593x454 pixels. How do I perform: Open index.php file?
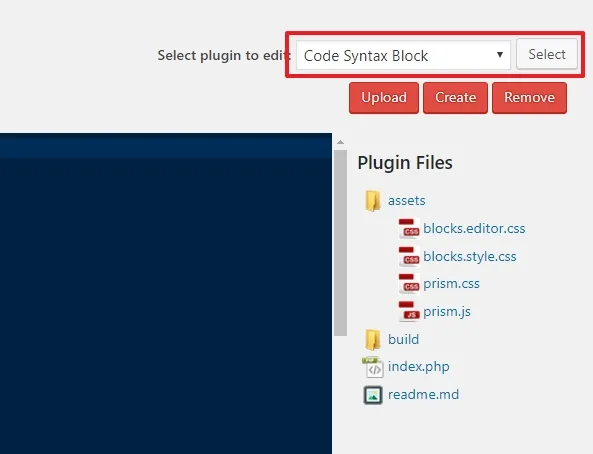click(x=419, y=367)
